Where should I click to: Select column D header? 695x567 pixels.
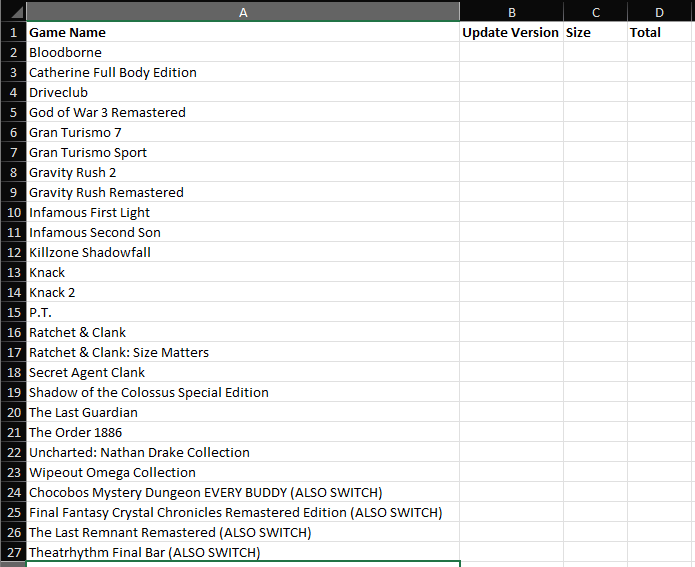(659, 12)
